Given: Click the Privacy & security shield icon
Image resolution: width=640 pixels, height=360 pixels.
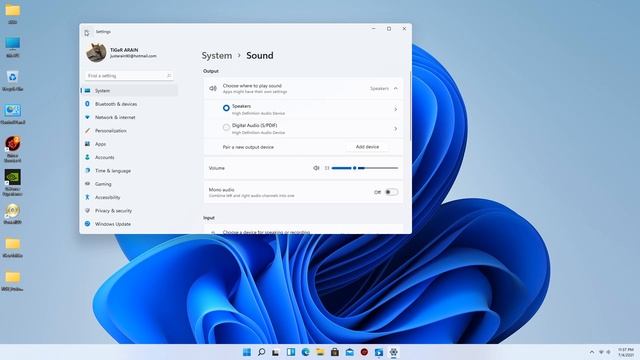Looking at the screenshot, I should coord(87,211).
